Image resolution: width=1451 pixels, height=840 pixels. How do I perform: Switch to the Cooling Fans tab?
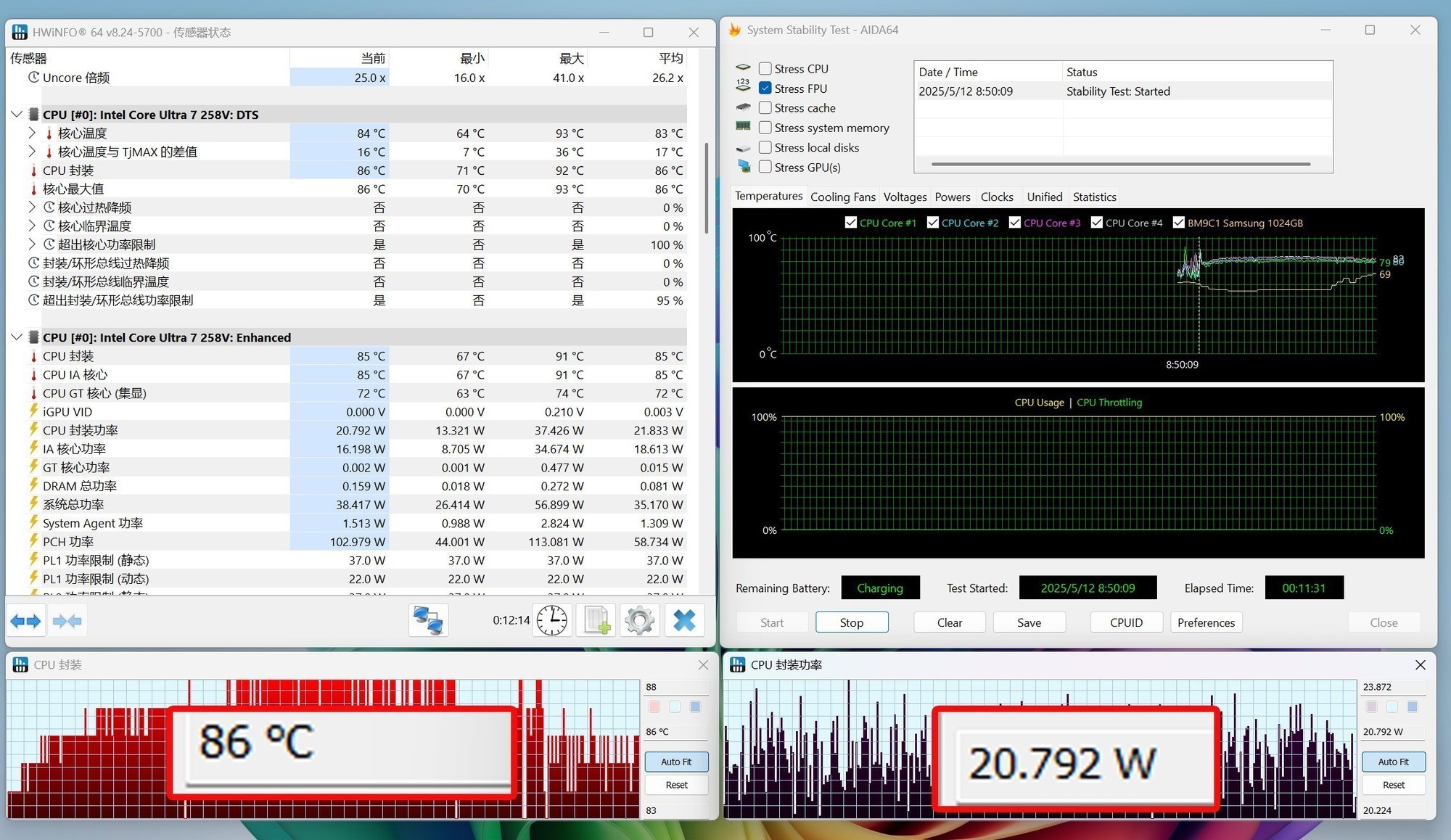[842, 197]
